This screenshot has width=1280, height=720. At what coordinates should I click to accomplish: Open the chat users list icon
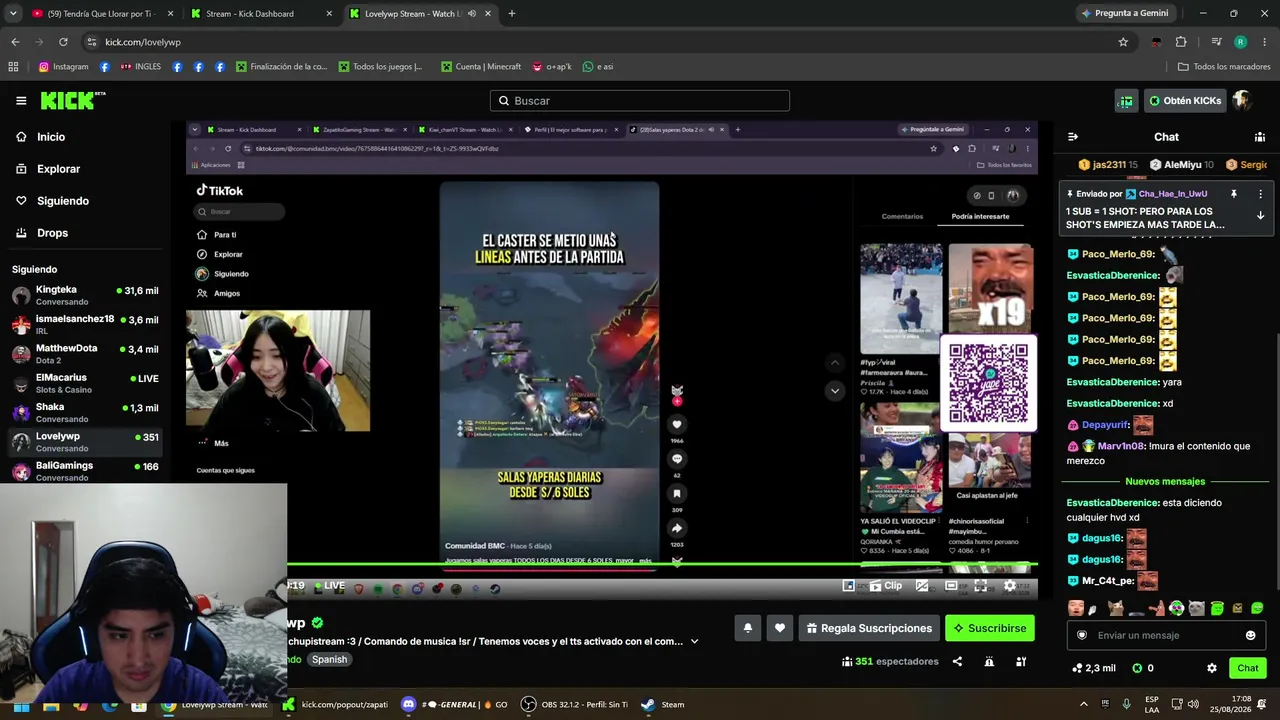(x=1260, y=137)
